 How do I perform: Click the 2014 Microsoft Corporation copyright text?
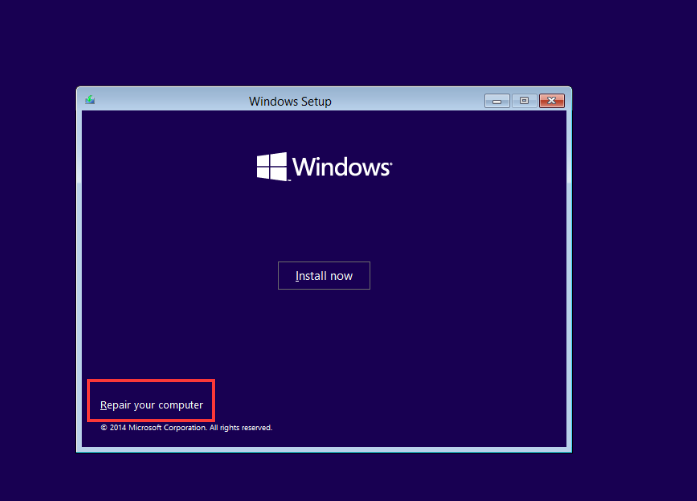pos(186,428)
